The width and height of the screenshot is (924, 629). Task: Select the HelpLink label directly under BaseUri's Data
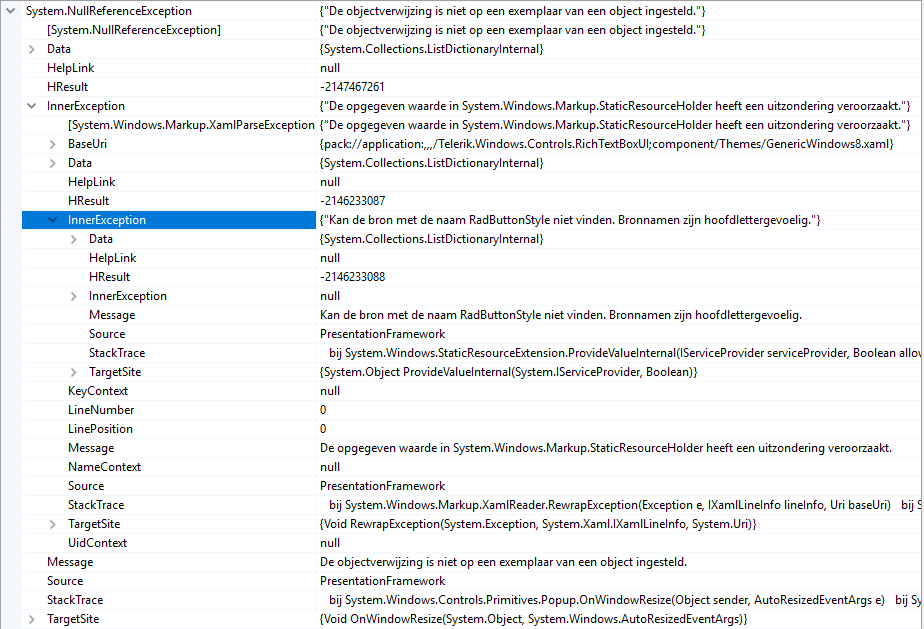[x=91, y=182]
